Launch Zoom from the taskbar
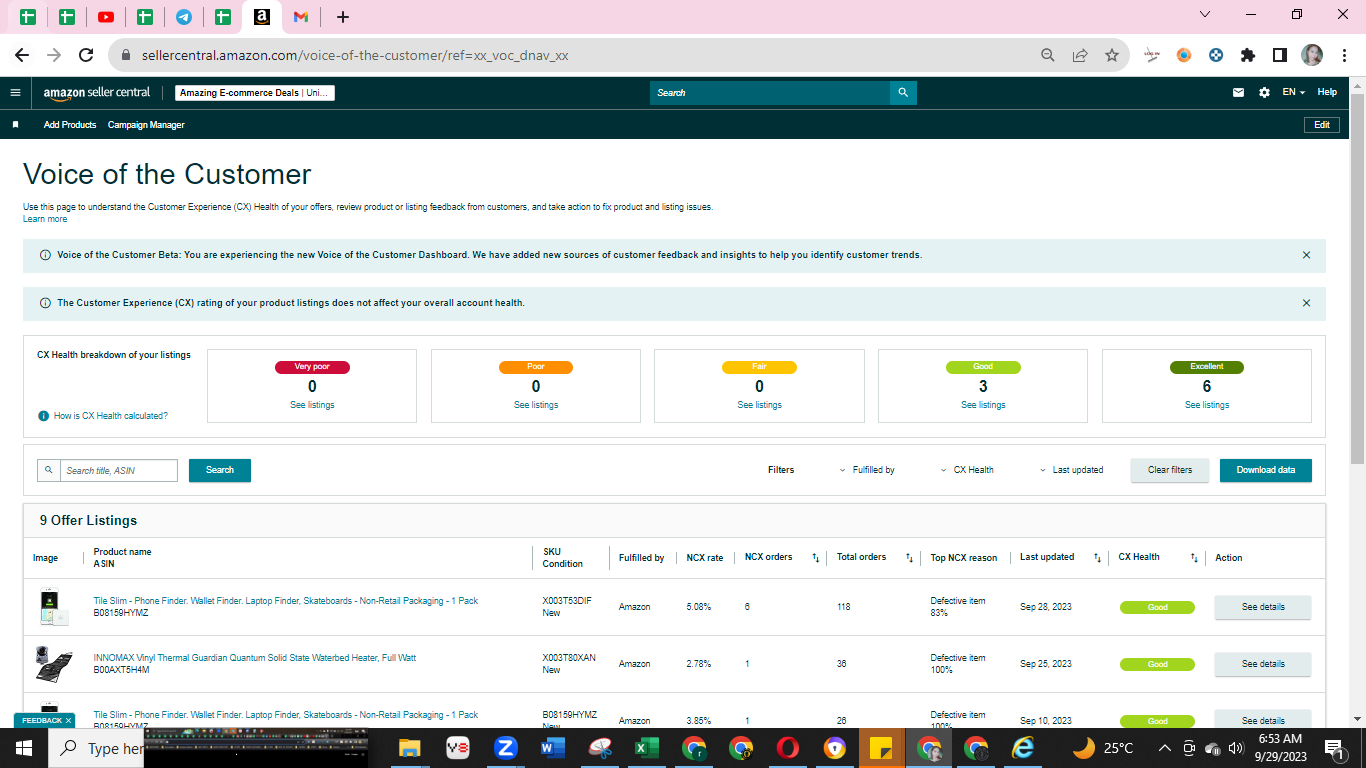Image resolution: width=1366 pixels, height=768 pixels. [506, 748]
